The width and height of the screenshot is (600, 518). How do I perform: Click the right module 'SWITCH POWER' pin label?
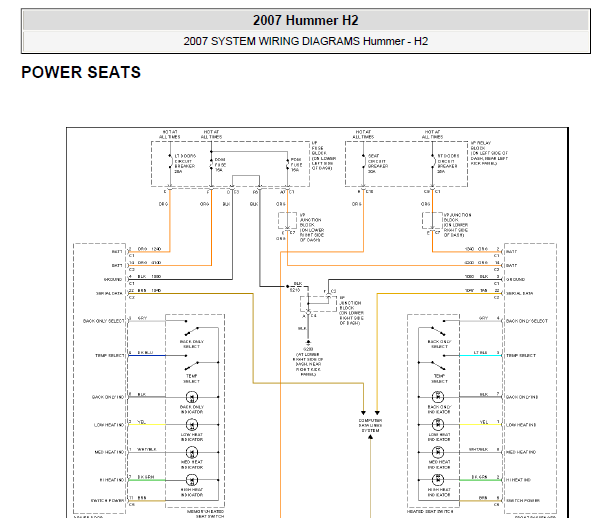pyautogui.click(x=523, y=501)
